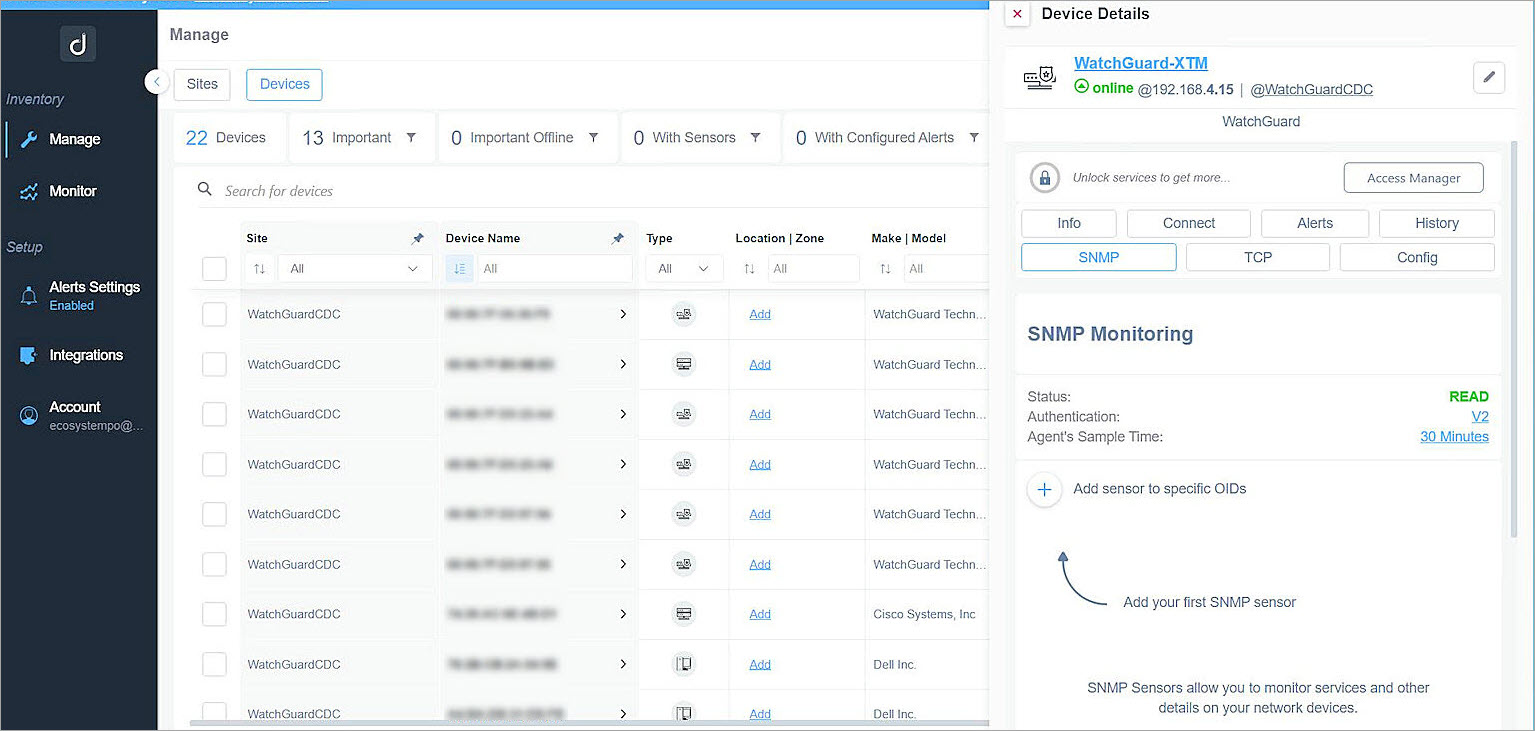This screenshot has width=1535, height=731.
Task: Switch to the TCP tab
Action: tap(1257, 257)
